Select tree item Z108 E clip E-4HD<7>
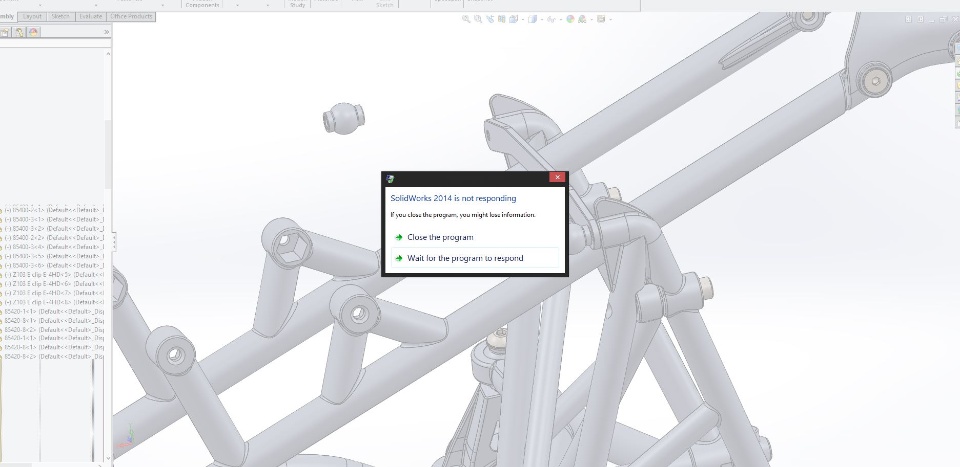This screenshot has width=960, height=467. 54,293
